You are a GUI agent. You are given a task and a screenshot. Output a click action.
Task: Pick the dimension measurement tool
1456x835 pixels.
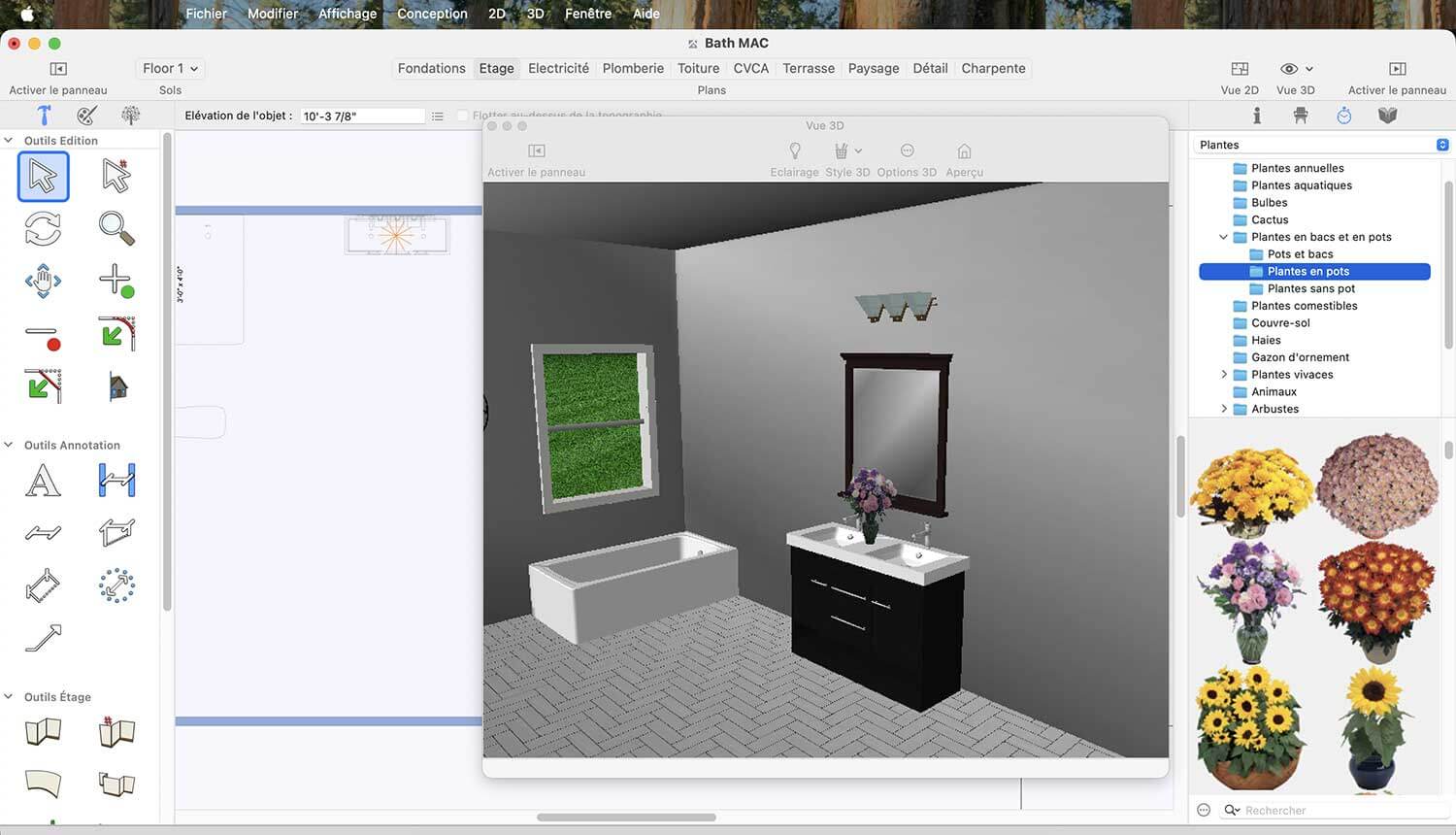click(116, 481)
